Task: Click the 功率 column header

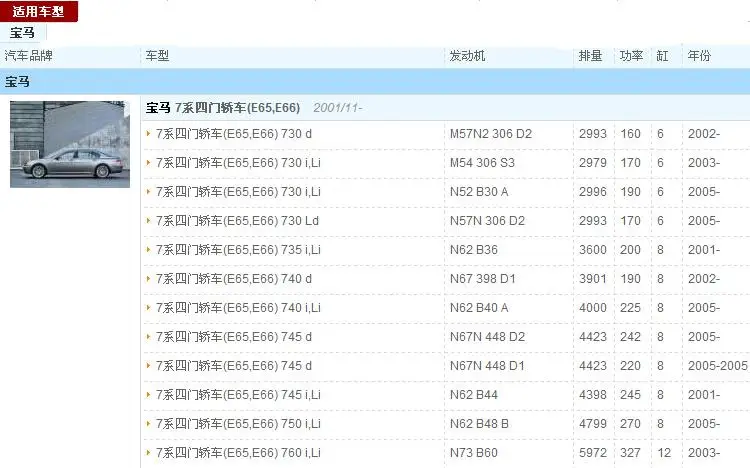Action: tap(631, 56)
